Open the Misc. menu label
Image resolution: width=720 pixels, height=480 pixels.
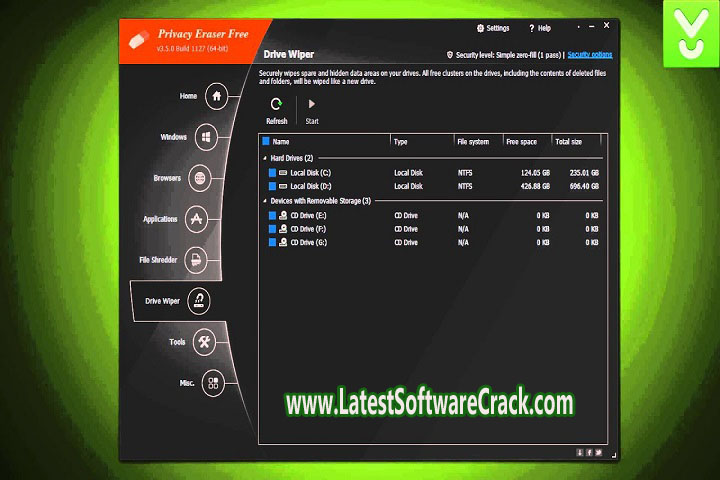(186, 383)
